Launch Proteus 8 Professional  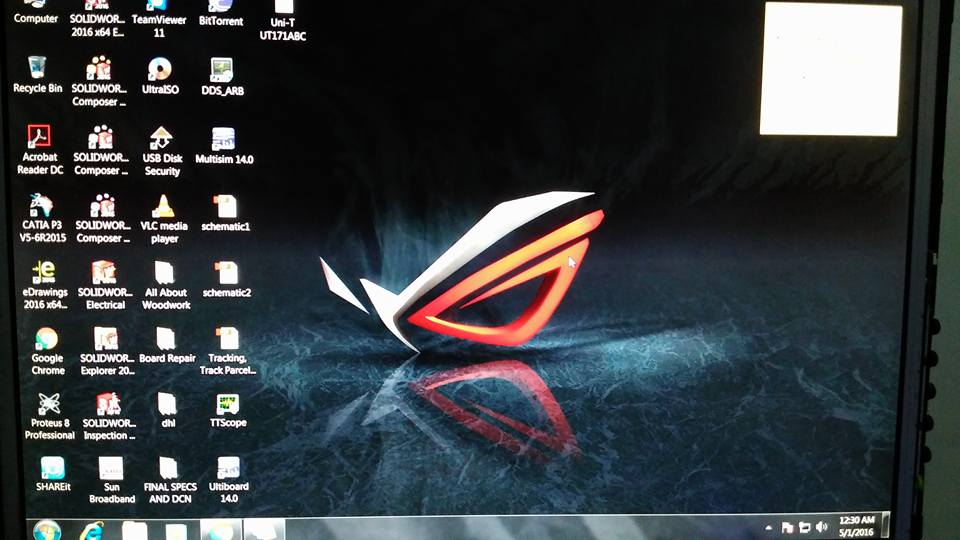(x=50, y=416)
